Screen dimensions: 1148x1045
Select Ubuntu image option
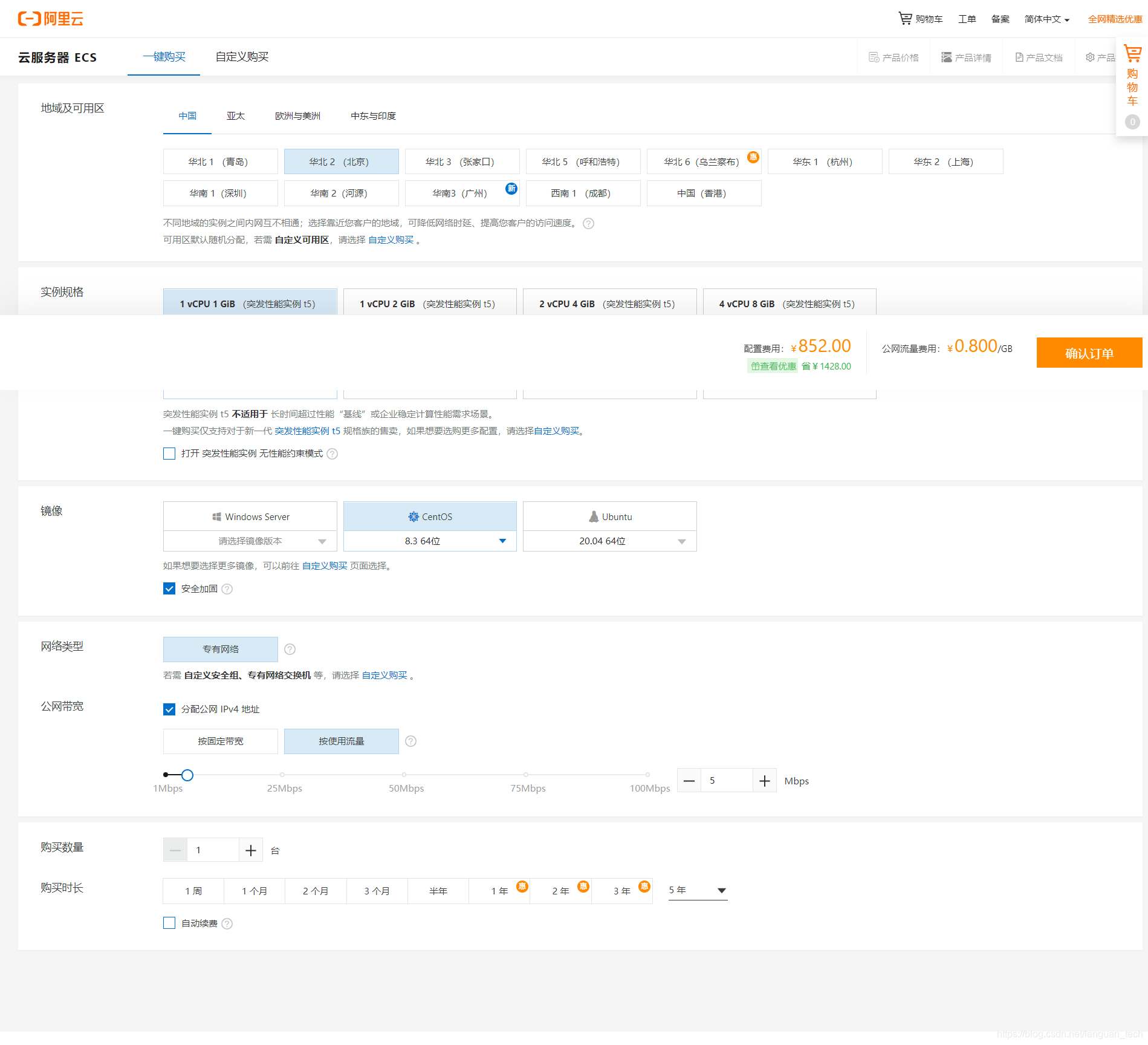pyautogui.click(x=610, y=516)
